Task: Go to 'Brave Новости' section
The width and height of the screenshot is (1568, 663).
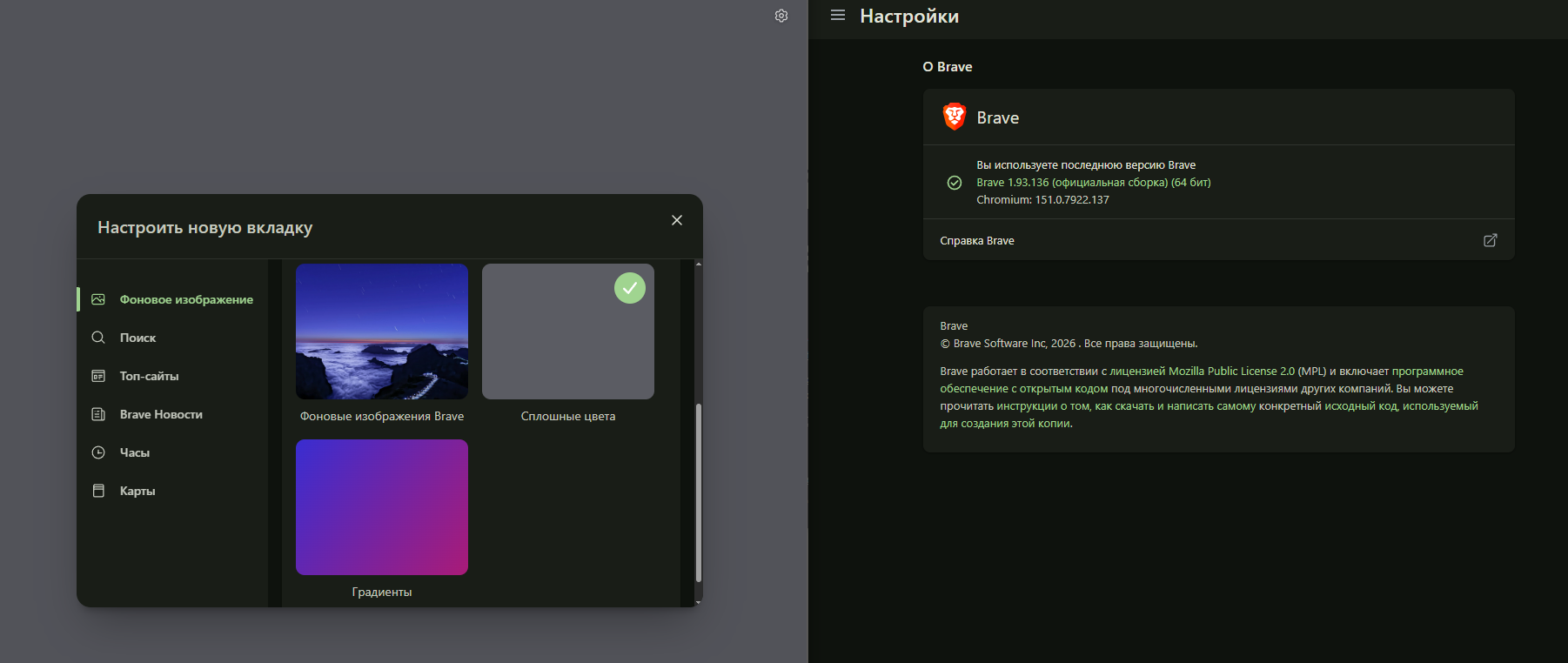Action: tap(172, 414)
